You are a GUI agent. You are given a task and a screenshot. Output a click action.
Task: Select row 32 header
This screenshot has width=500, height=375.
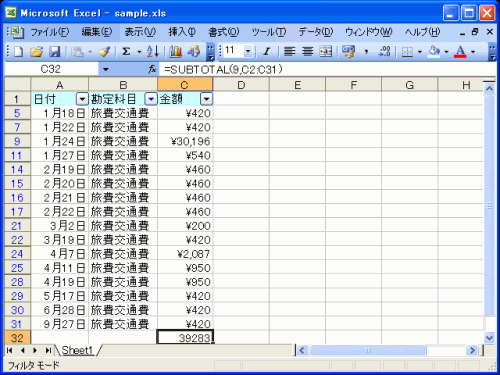[17, 338]
